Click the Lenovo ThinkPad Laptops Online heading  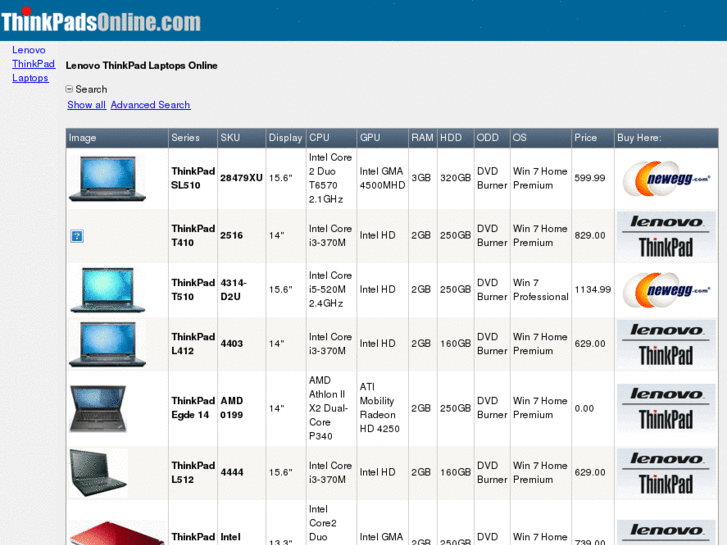click(141, 65)
